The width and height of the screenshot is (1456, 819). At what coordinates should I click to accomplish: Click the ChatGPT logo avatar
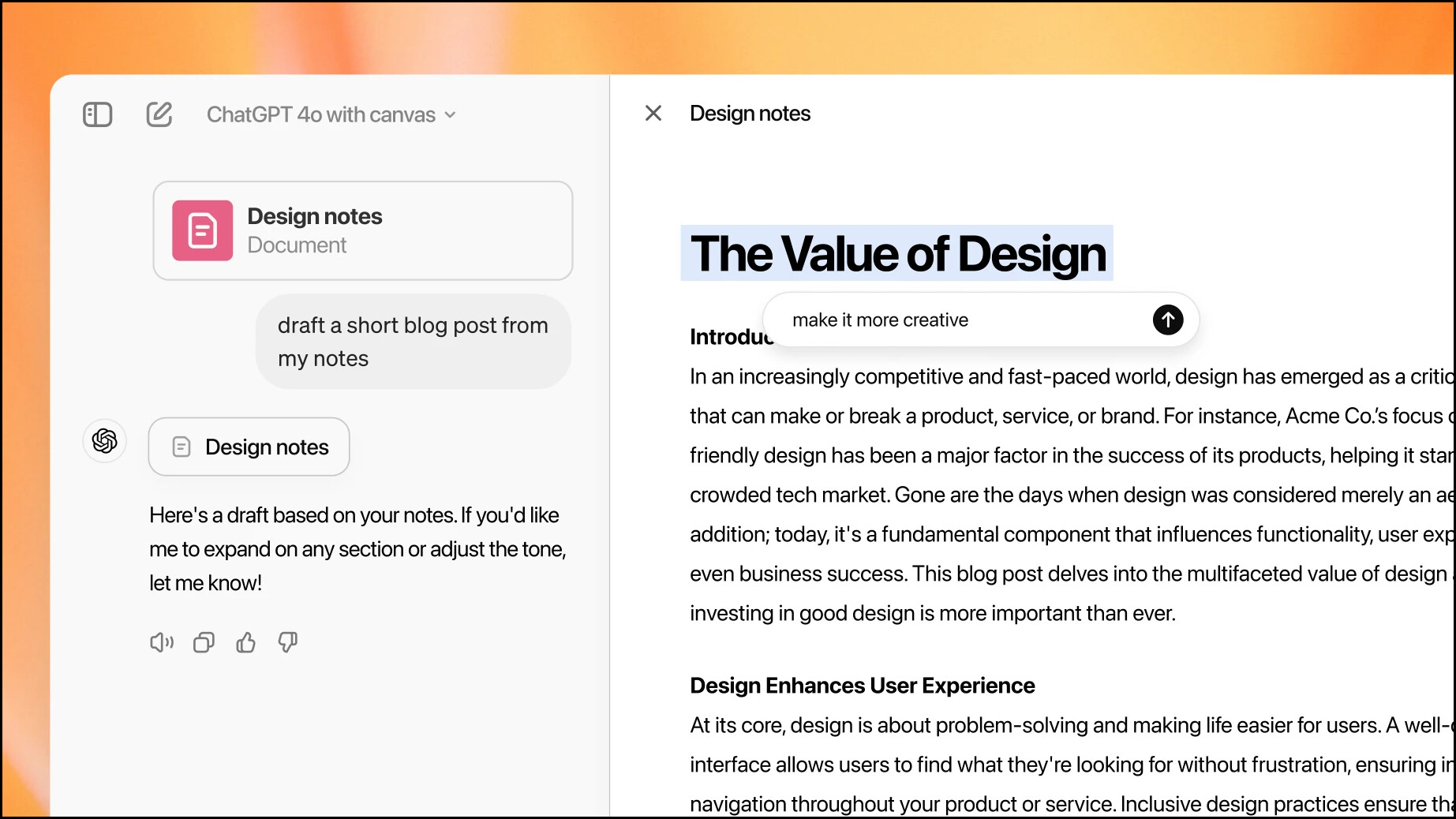105,440
